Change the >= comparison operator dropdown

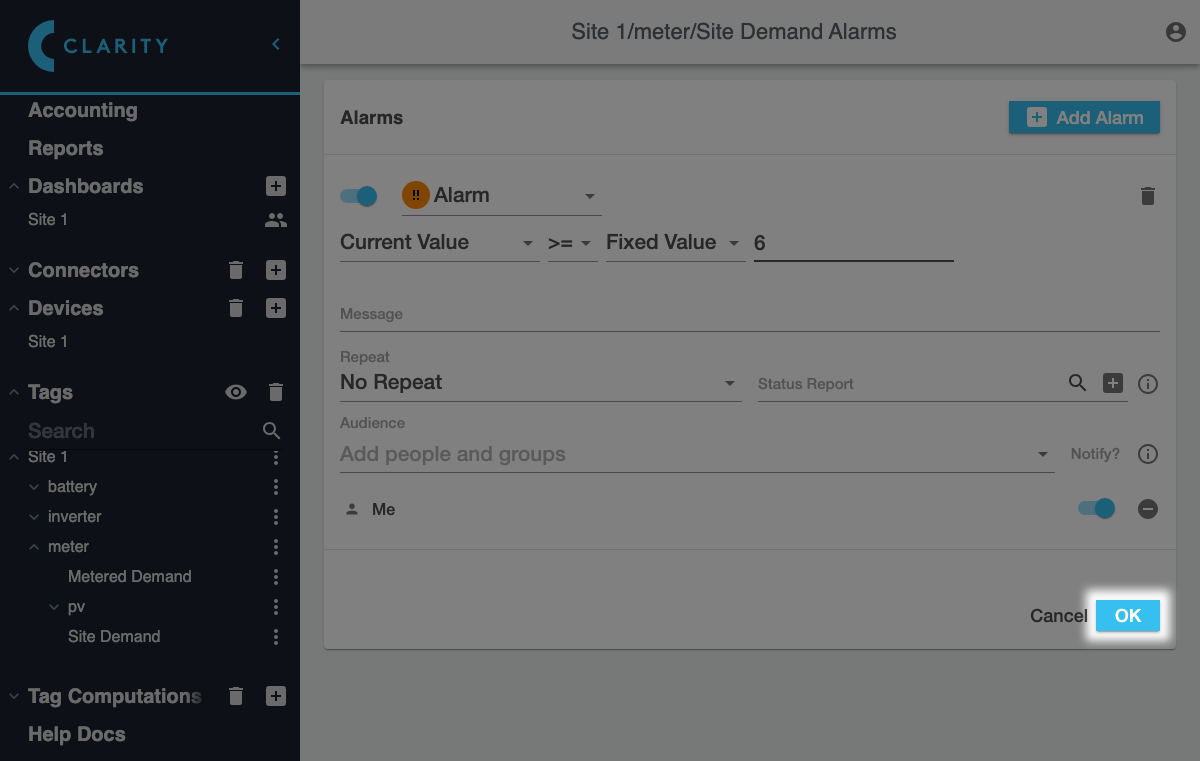572,243
